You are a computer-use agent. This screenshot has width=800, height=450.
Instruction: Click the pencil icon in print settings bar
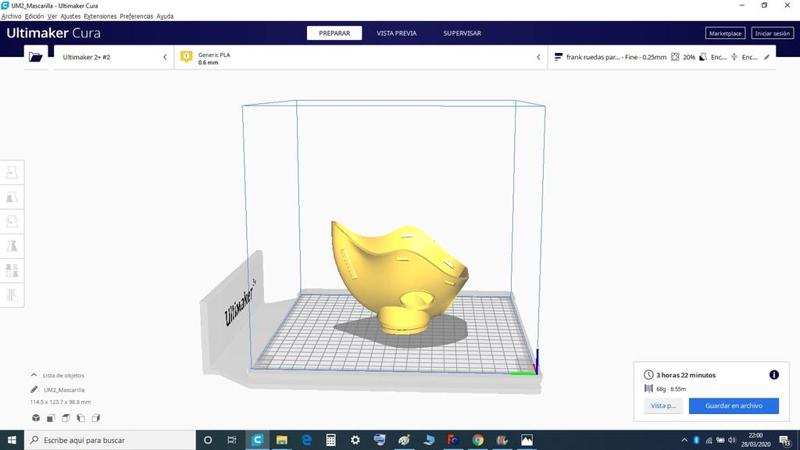pyautogui.click(x=767, y=57)
